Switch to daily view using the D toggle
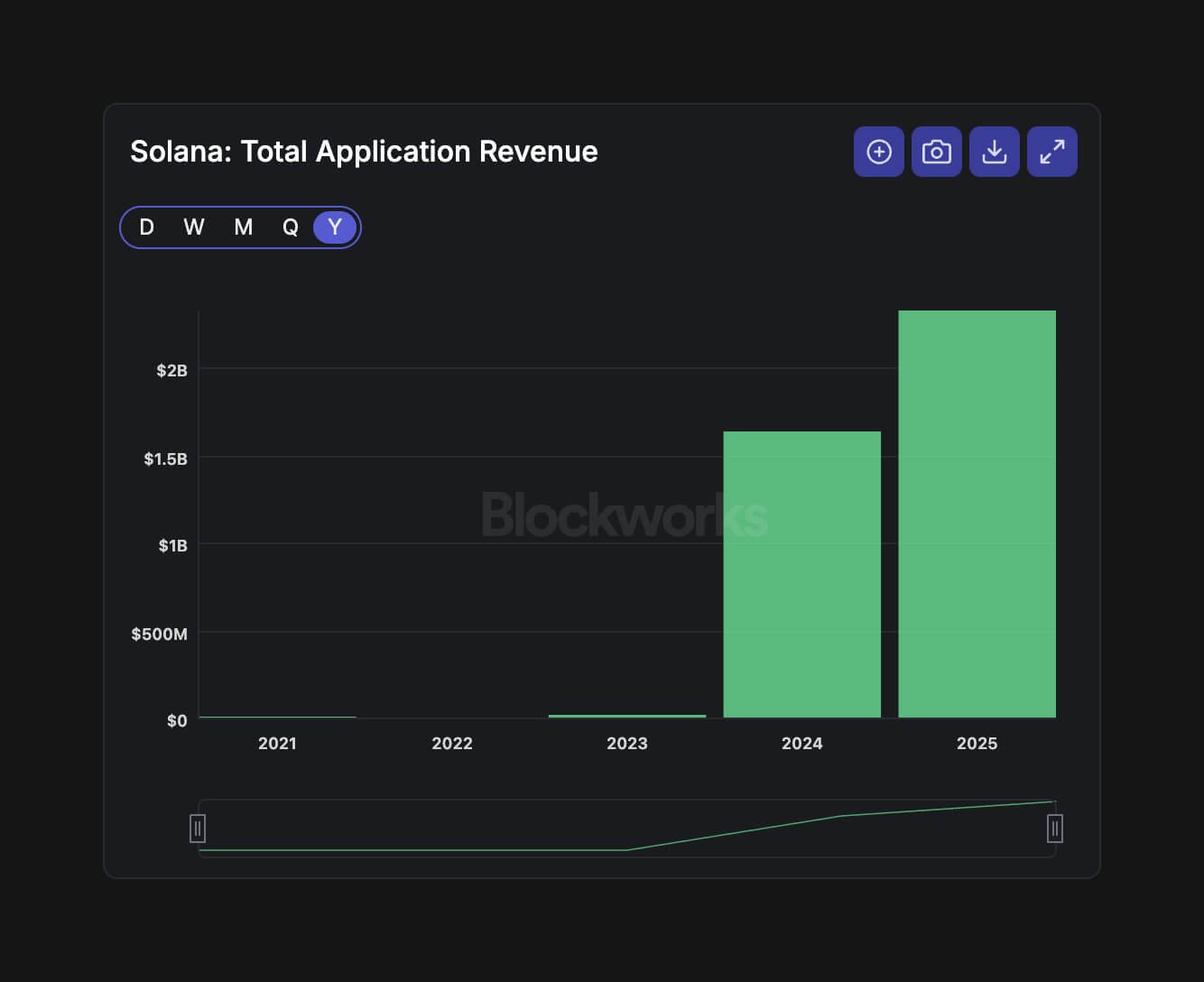This screenshot has width=1204, height=982. 146,227
